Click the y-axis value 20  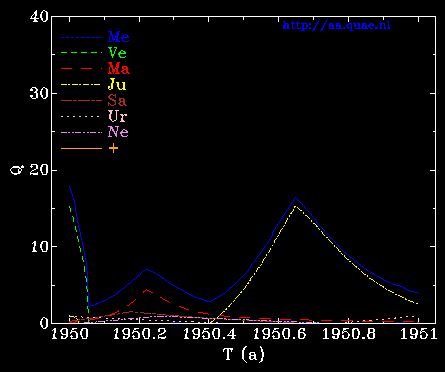click(x=39, y=170)
